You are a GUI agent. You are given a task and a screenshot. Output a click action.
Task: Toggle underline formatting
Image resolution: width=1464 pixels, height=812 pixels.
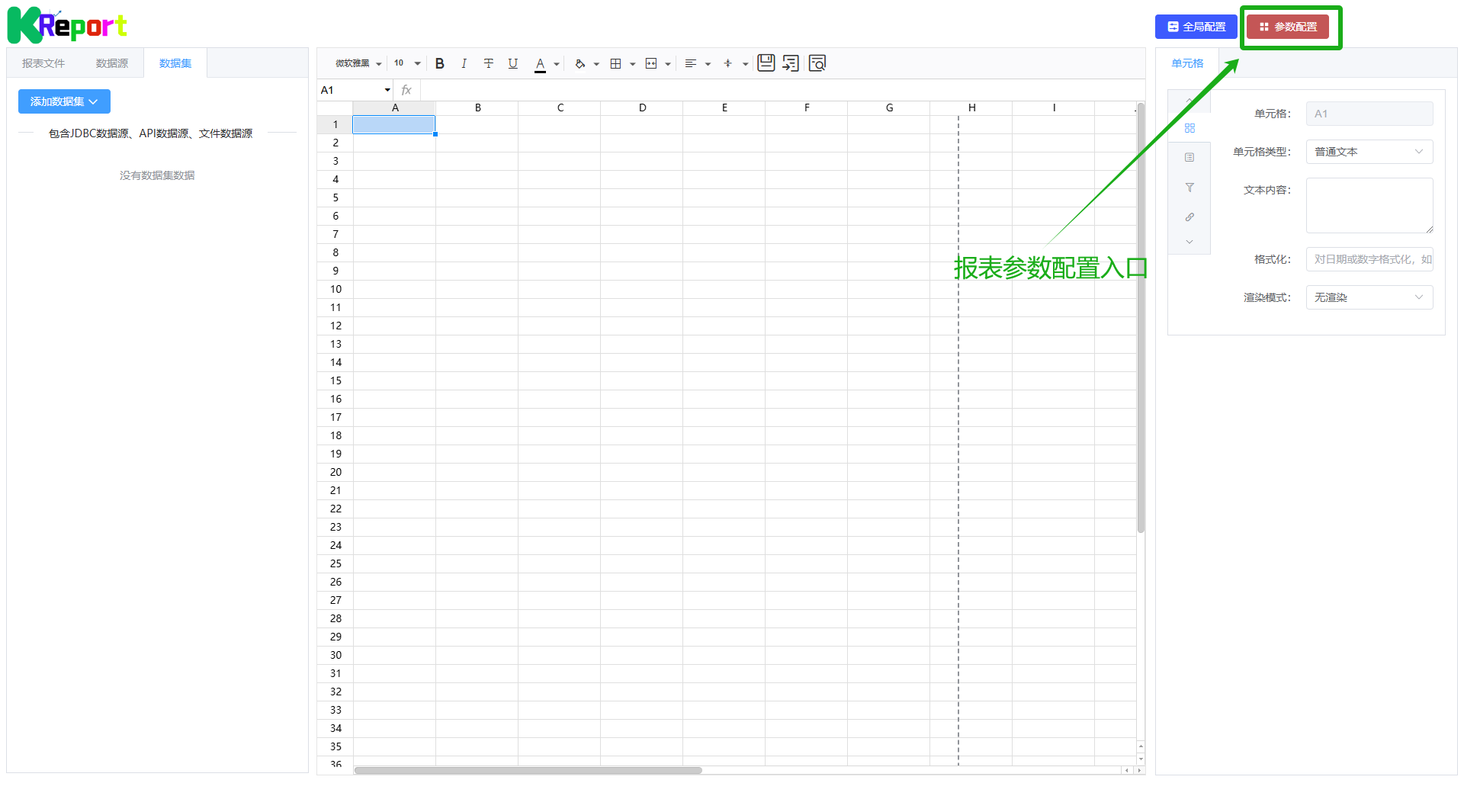pos(513,64)
